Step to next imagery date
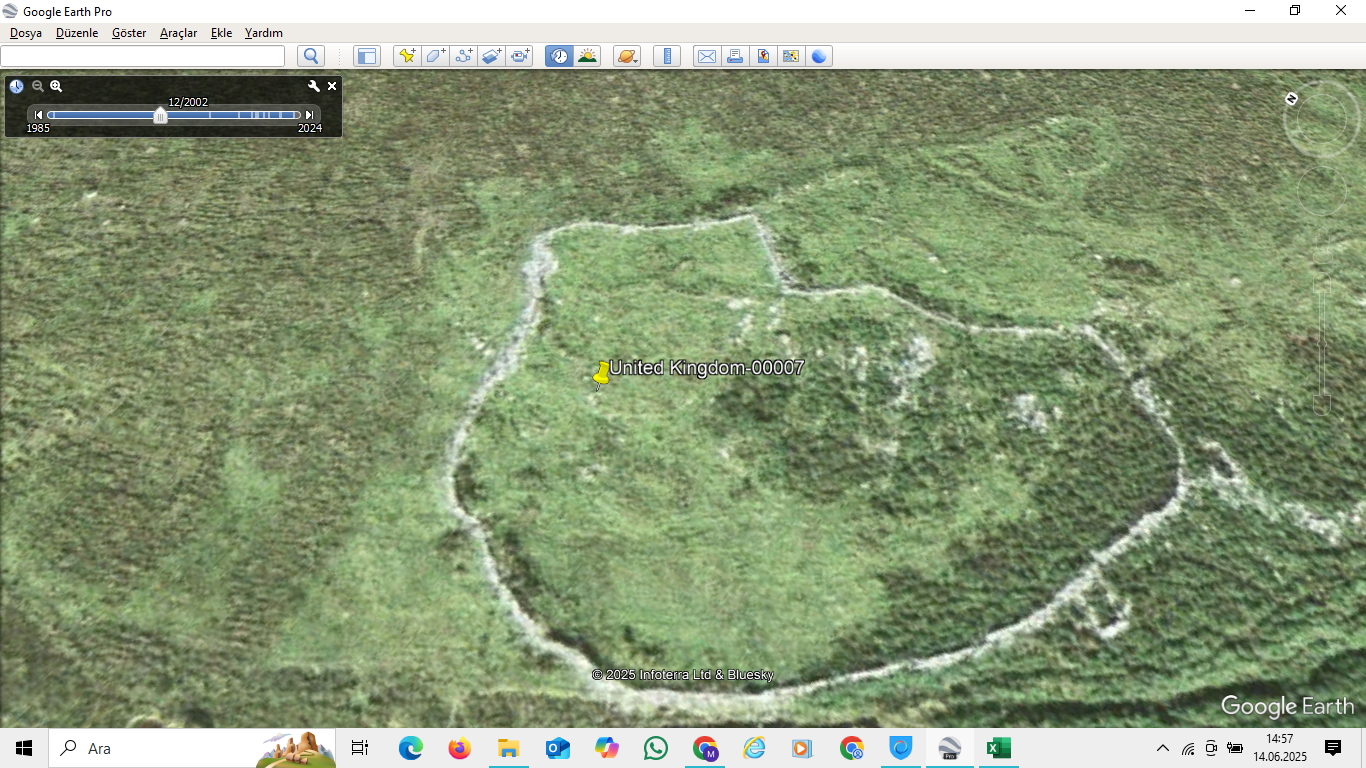The height and width of the screenshot is (768, 1366). [x=309, y=115]
